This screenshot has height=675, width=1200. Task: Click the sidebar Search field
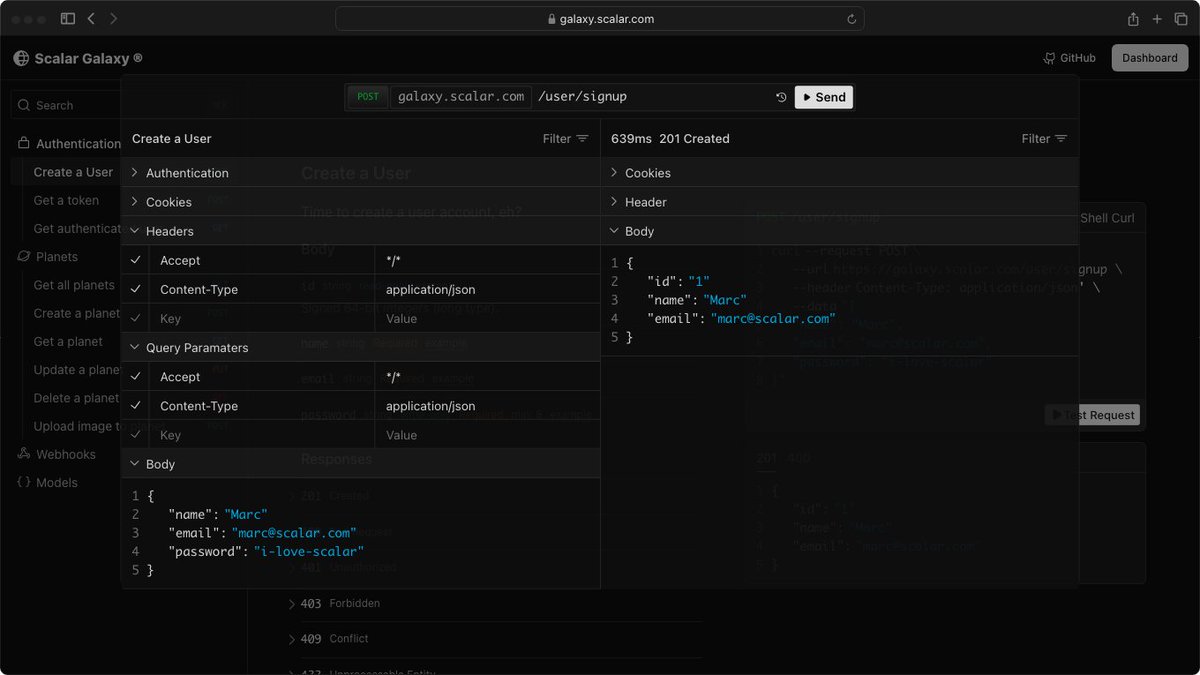124,105
